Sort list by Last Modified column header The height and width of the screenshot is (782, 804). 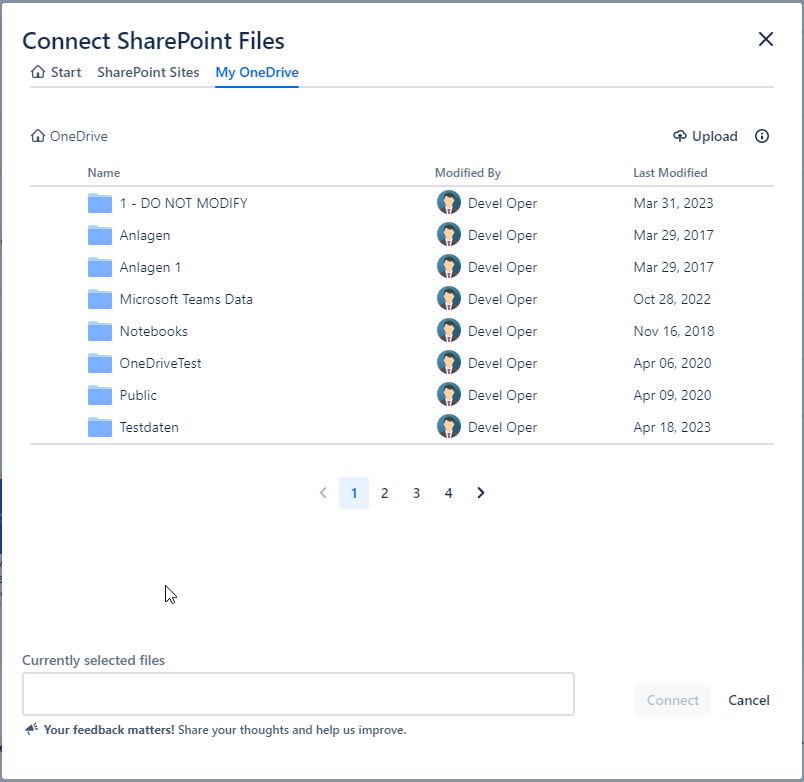coord(670,173)
